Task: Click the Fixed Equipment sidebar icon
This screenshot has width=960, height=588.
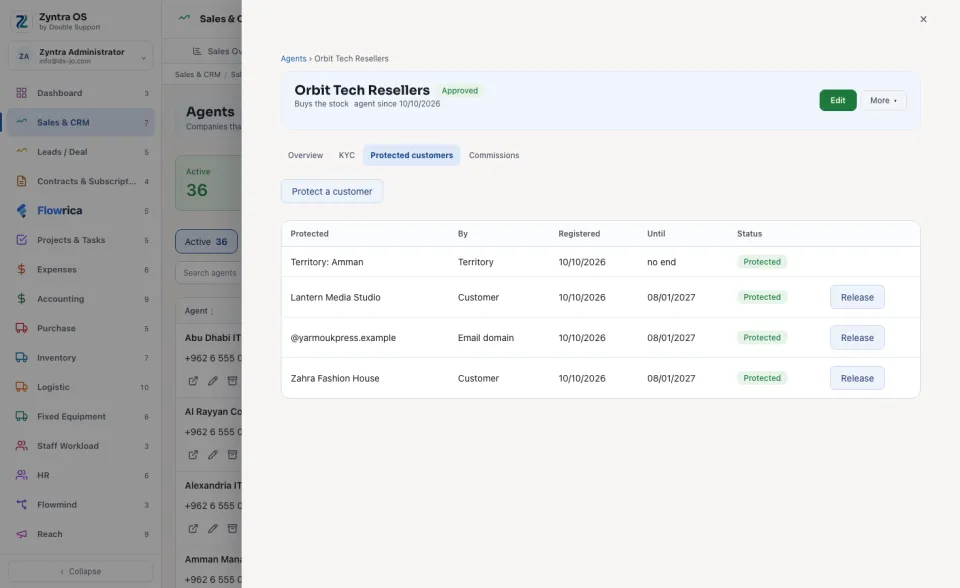Action: point(21,416)
